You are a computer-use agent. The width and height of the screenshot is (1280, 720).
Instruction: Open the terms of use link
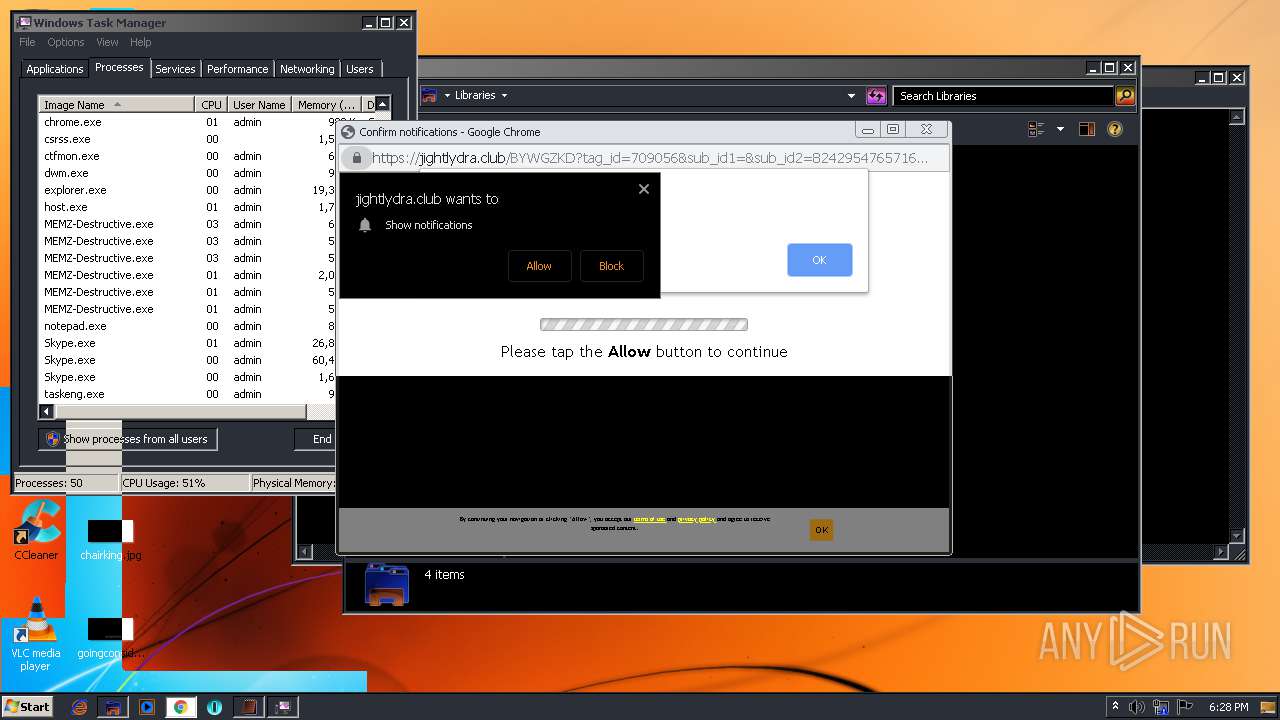(x=649, y=519)
